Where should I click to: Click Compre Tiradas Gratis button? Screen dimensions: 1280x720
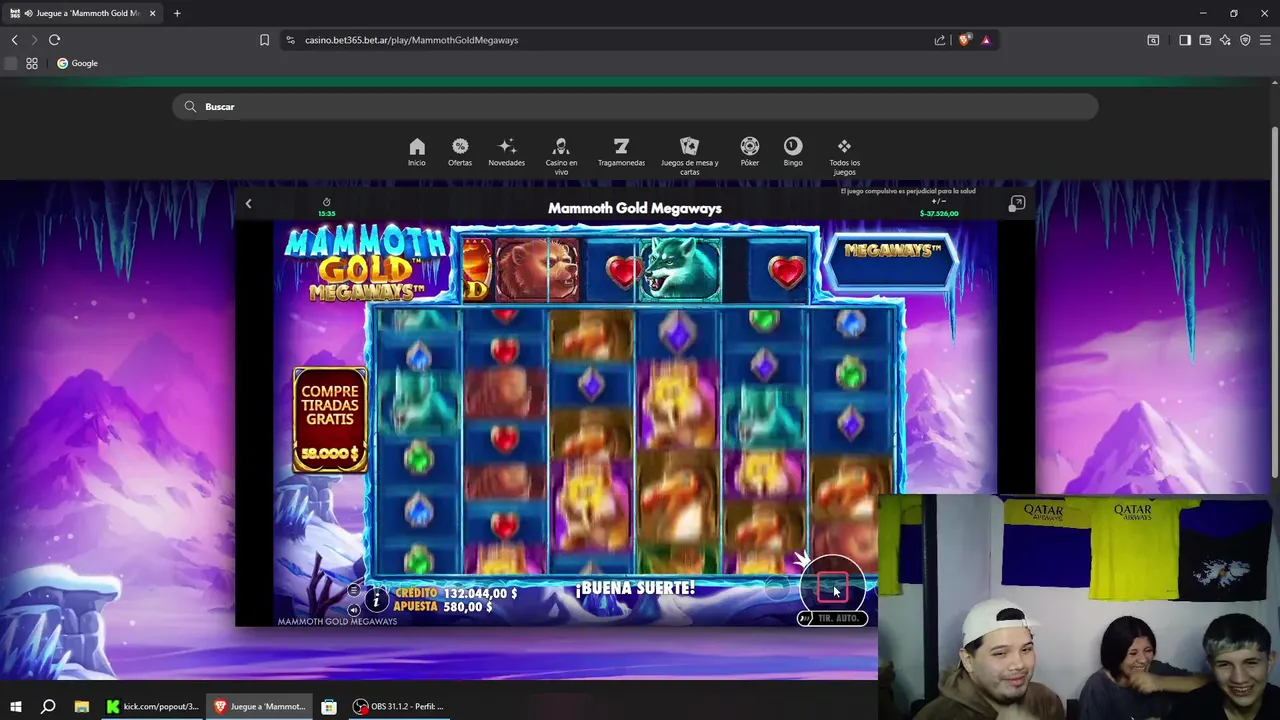pyautogui.click(x=329, y=420)
